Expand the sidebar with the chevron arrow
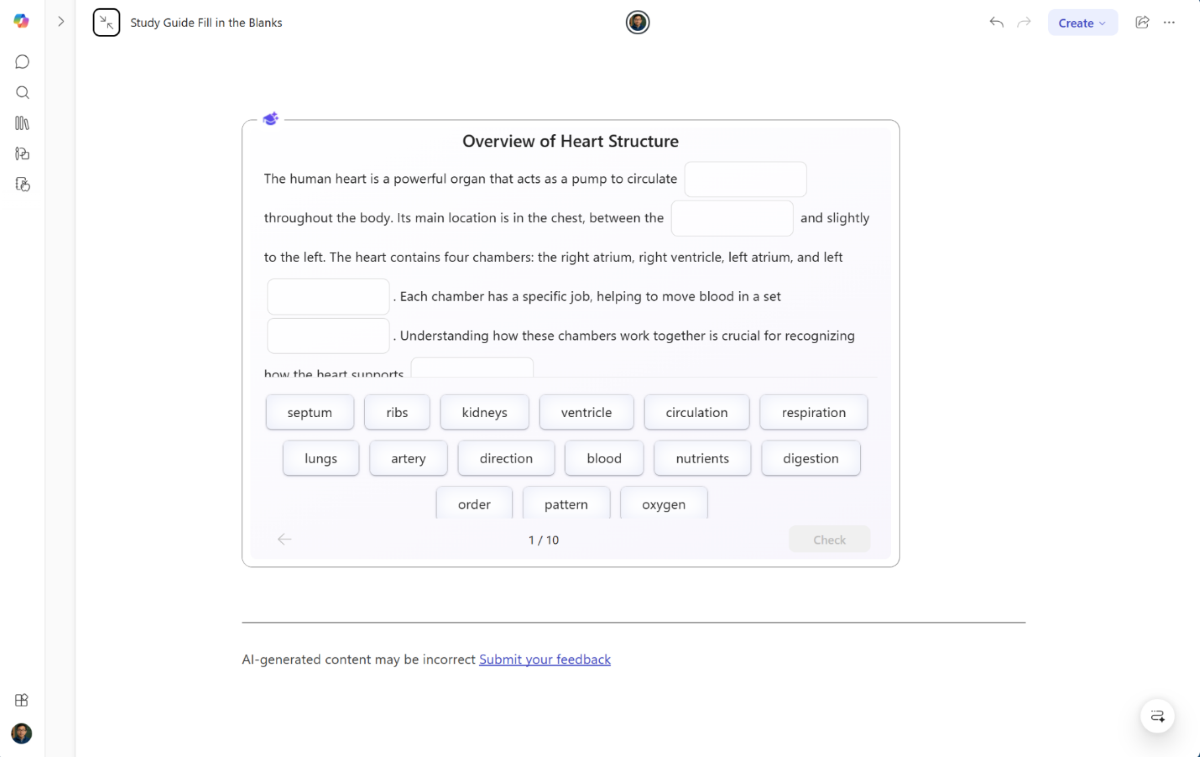 click(x=61, y=21)
